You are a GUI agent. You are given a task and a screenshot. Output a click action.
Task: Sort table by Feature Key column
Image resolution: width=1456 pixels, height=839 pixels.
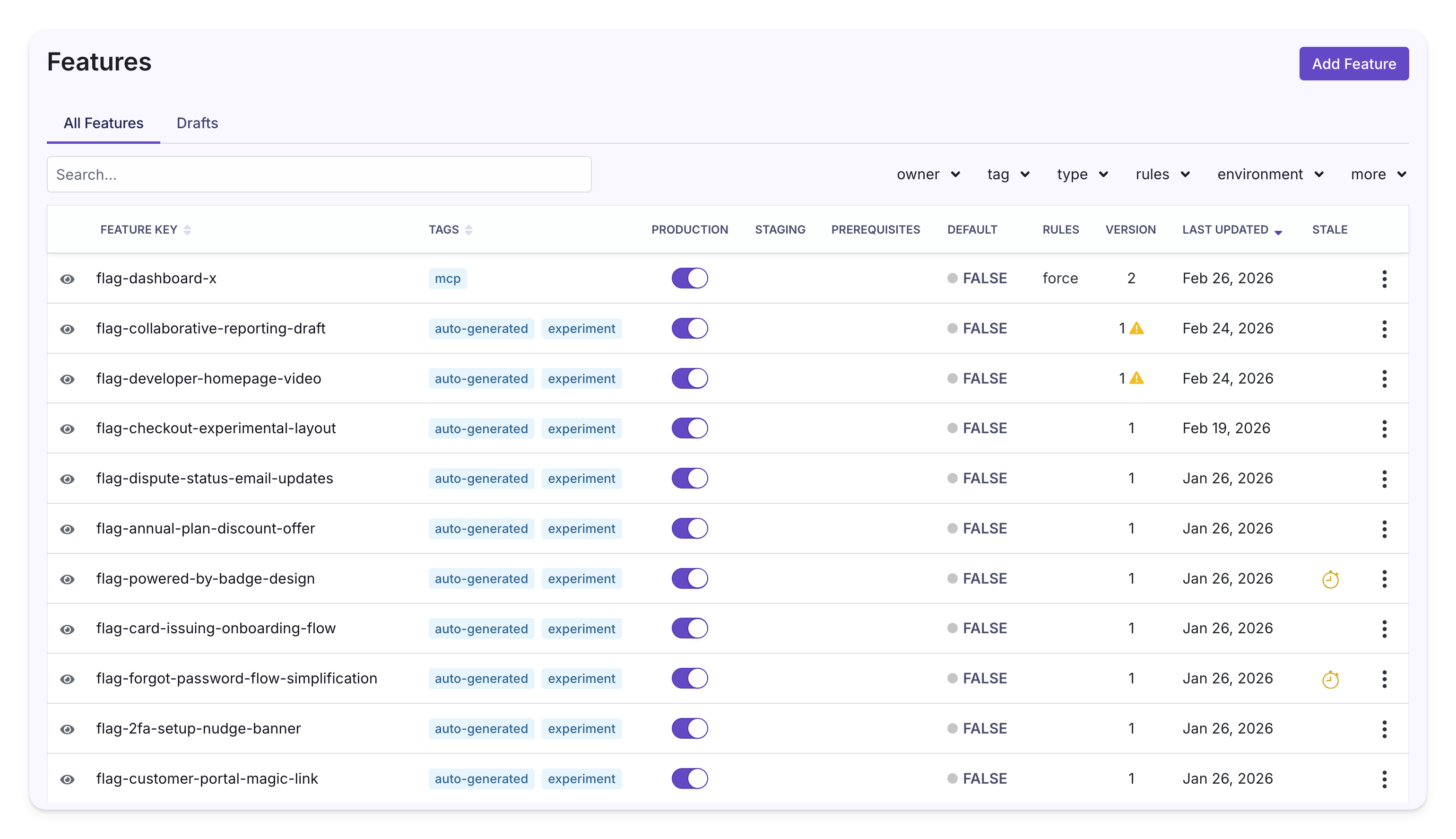pyautogui.click(x=145, y=229)
